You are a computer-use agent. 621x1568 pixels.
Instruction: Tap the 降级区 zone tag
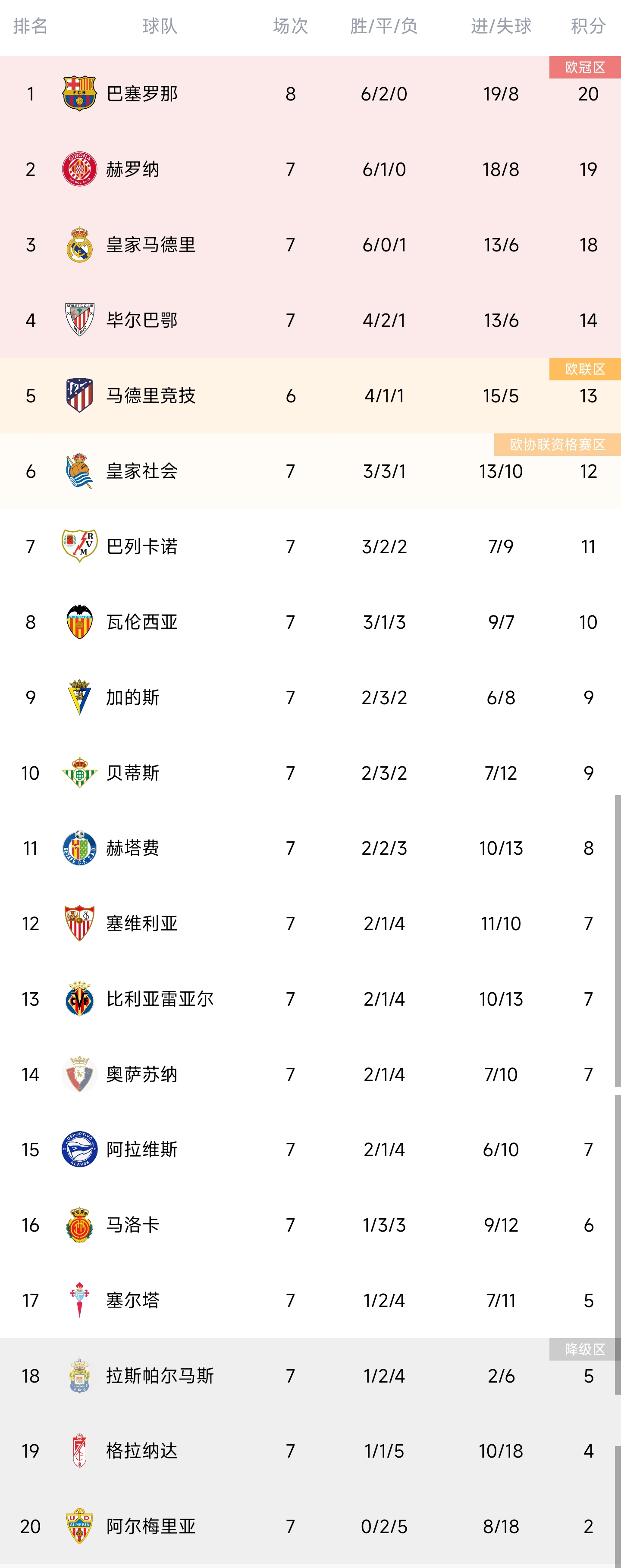584,1349
